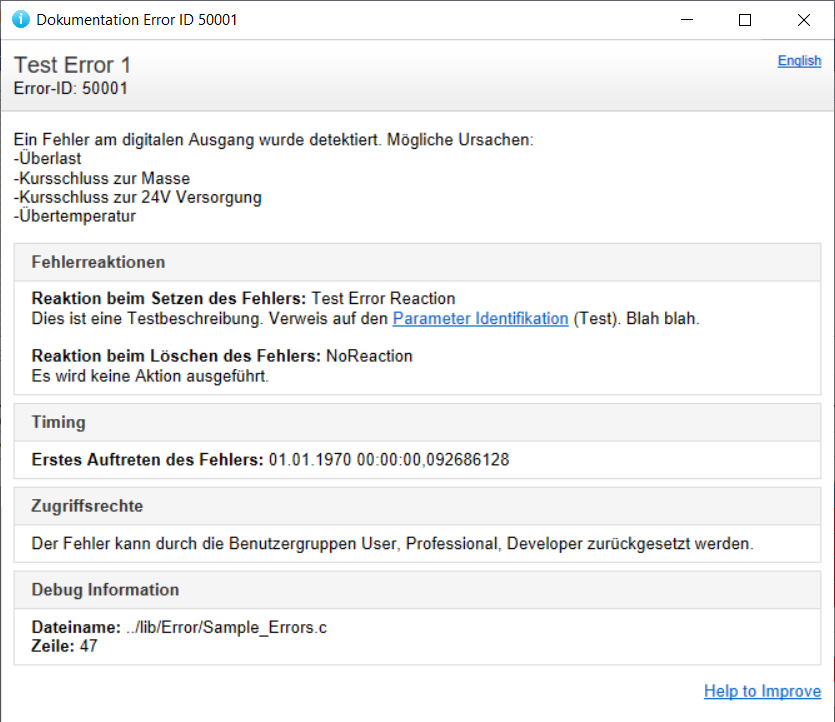Click the window title text in title bar
Screen dimensions: 835x722
[137, 20]
